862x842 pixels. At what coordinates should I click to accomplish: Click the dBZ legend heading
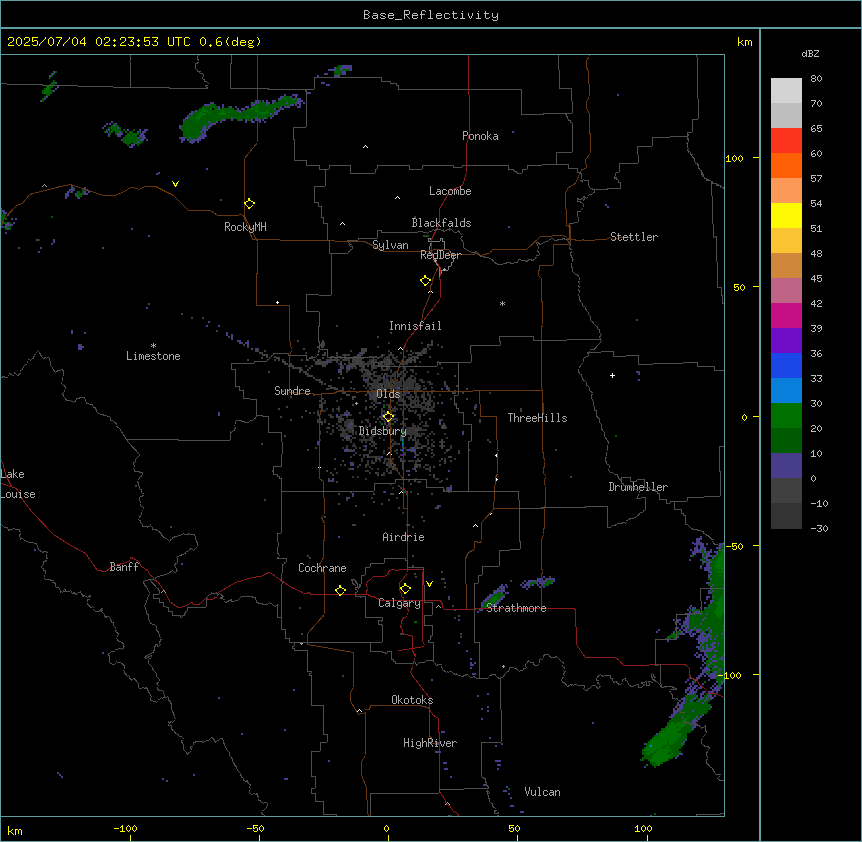(810, 53)
